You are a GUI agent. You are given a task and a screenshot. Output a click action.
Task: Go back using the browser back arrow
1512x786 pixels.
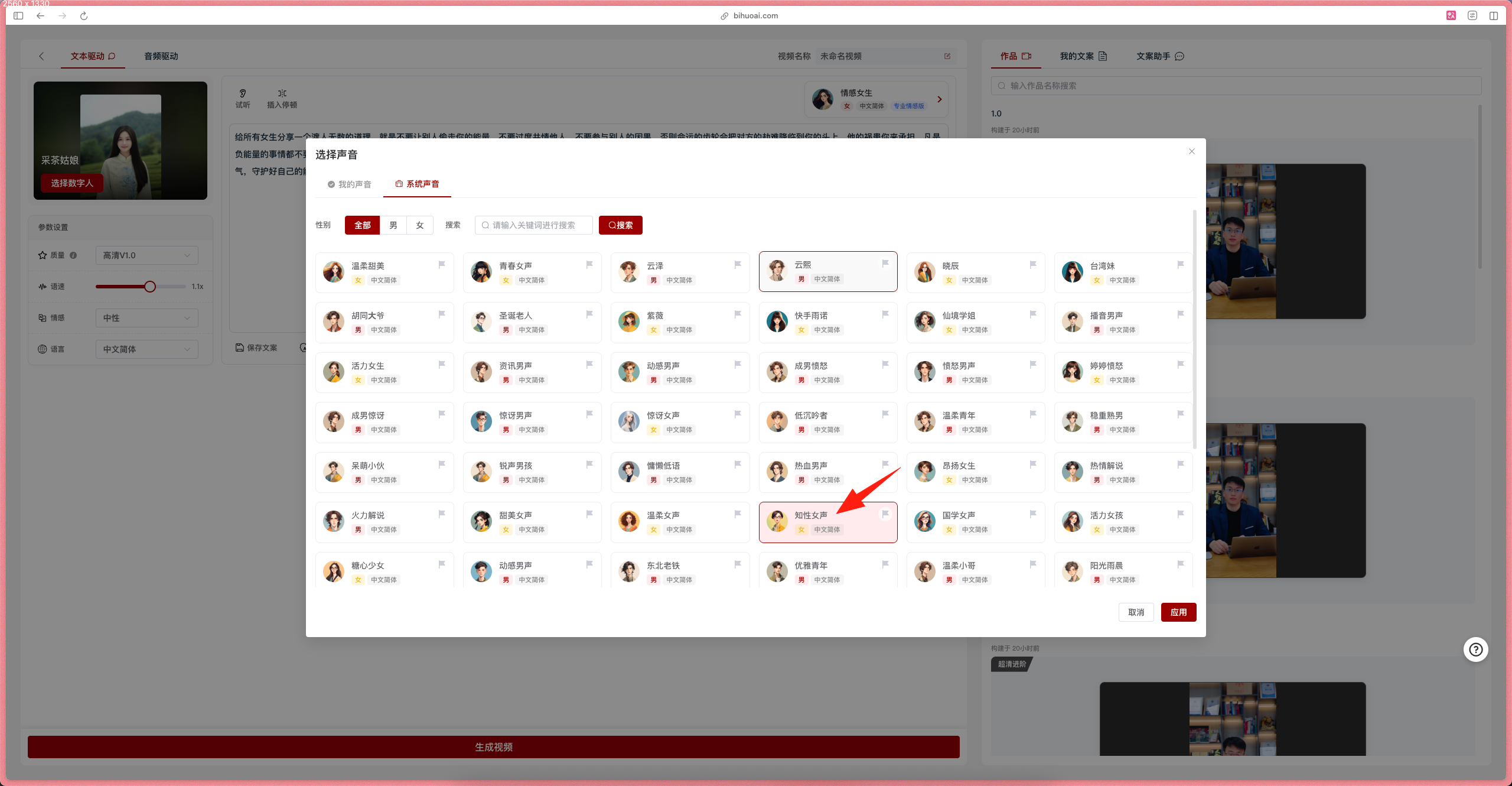40,16
